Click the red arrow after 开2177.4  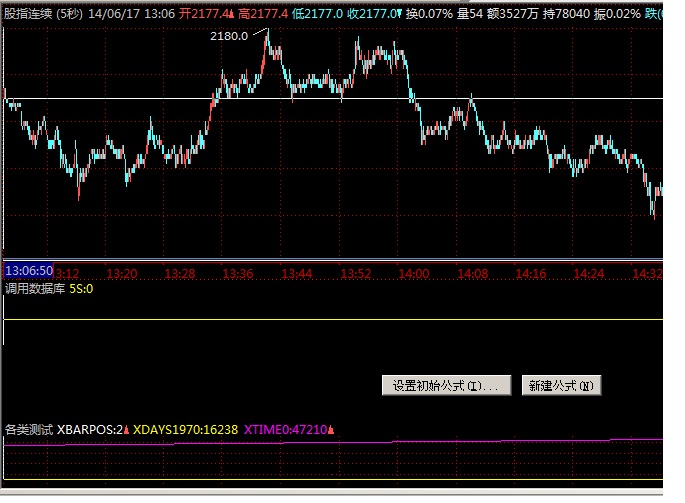click(230, 15)
